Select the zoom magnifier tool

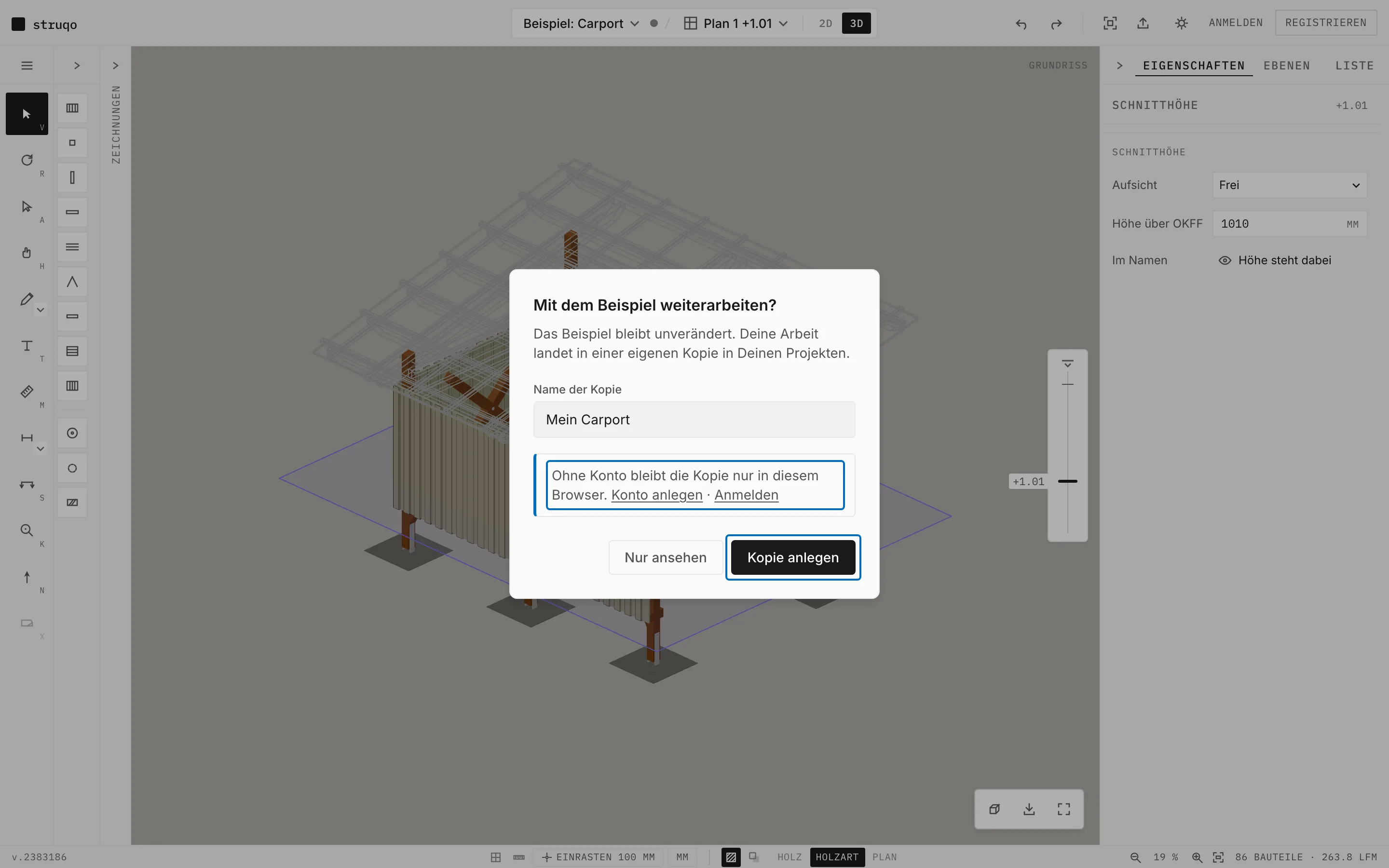27,530
